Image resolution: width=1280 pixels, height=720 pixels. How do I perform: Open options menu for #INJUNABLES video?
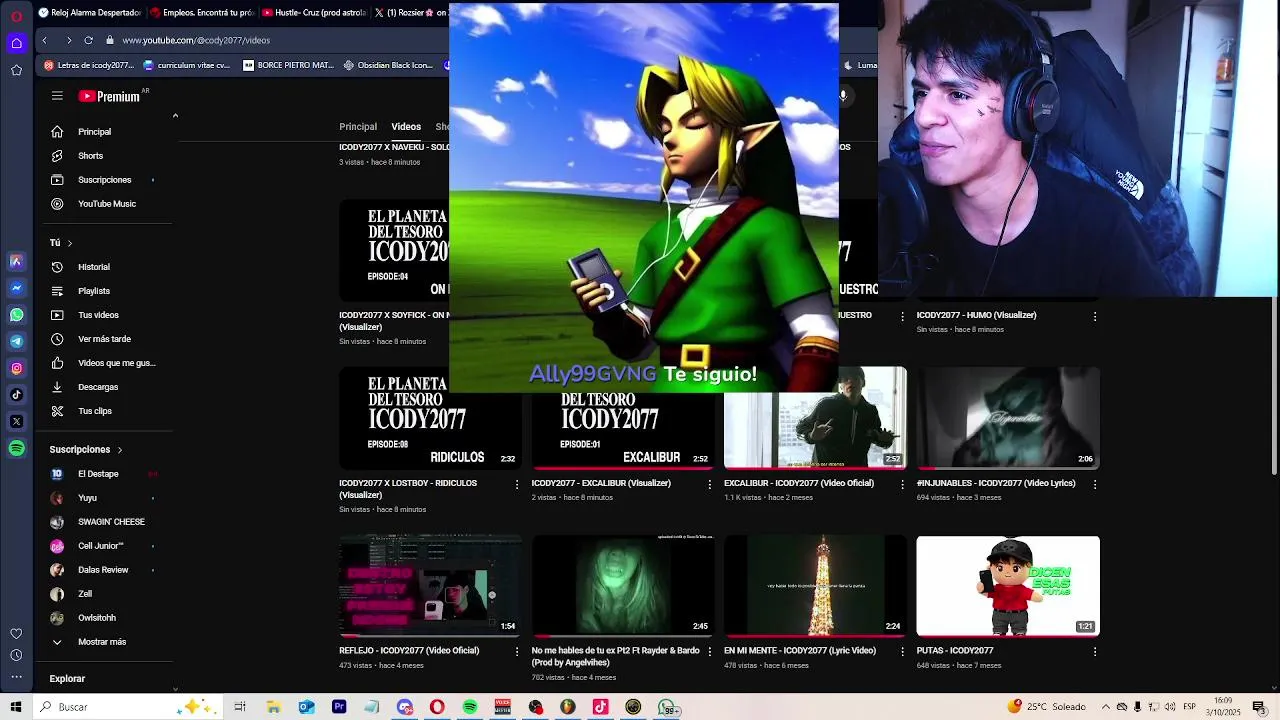(x=1095, y=484)
